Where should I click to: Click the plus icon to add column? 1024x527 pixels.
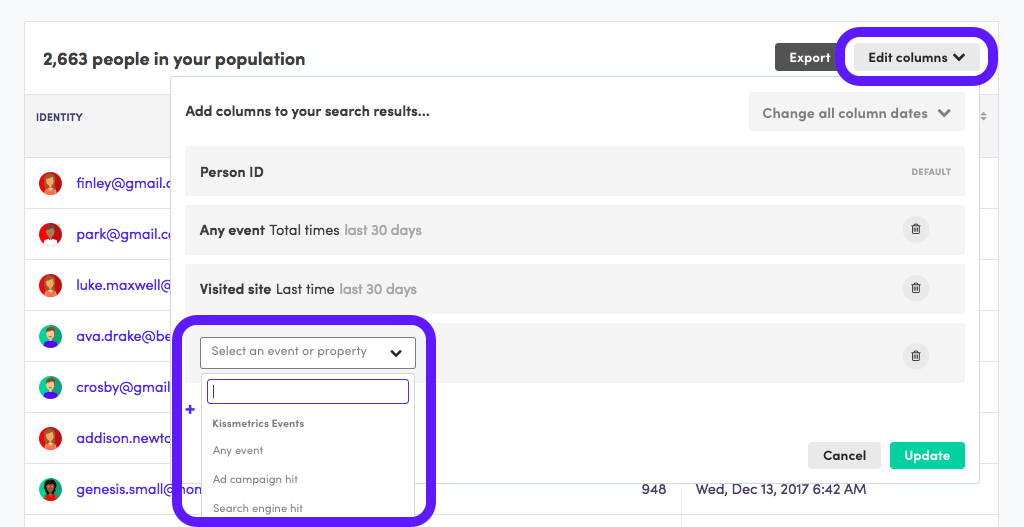pos(190,409)
